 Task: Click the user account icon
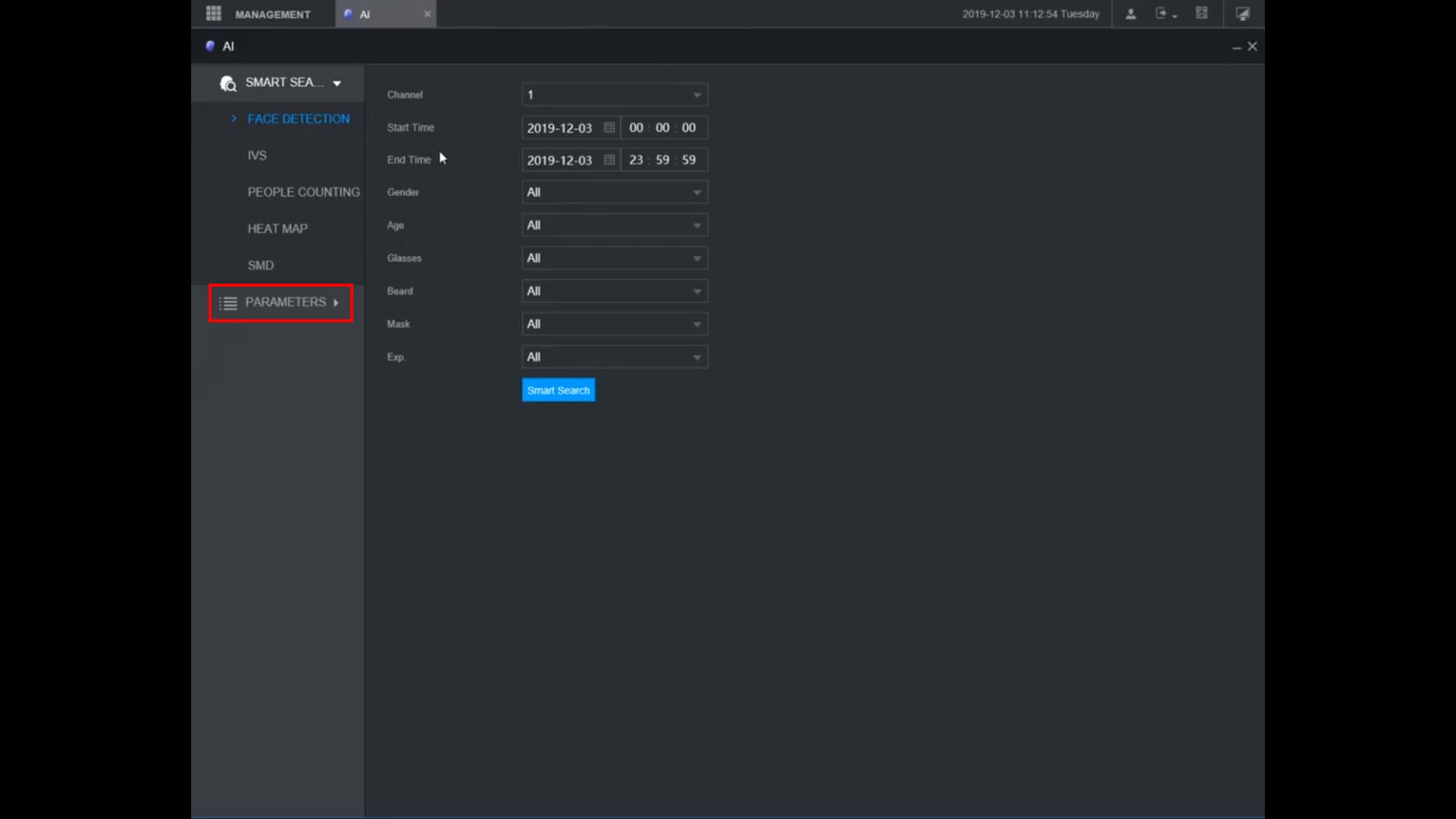tap(1131, 14)
